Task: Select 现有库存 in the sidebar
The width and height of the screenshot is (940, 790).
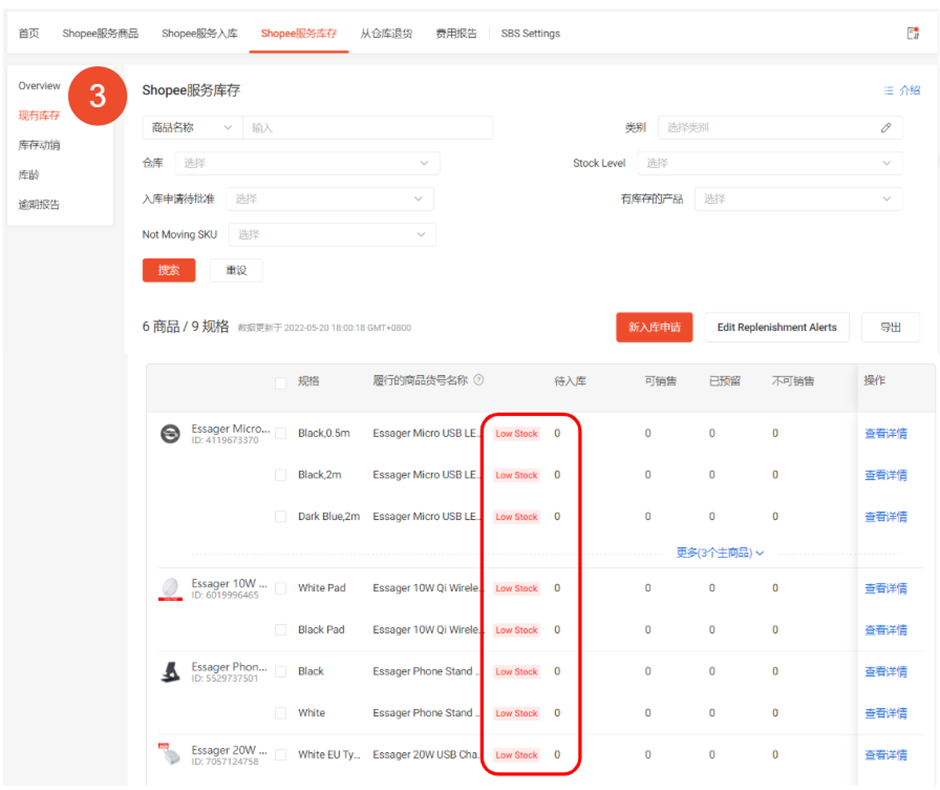Action: coord(39,116)
